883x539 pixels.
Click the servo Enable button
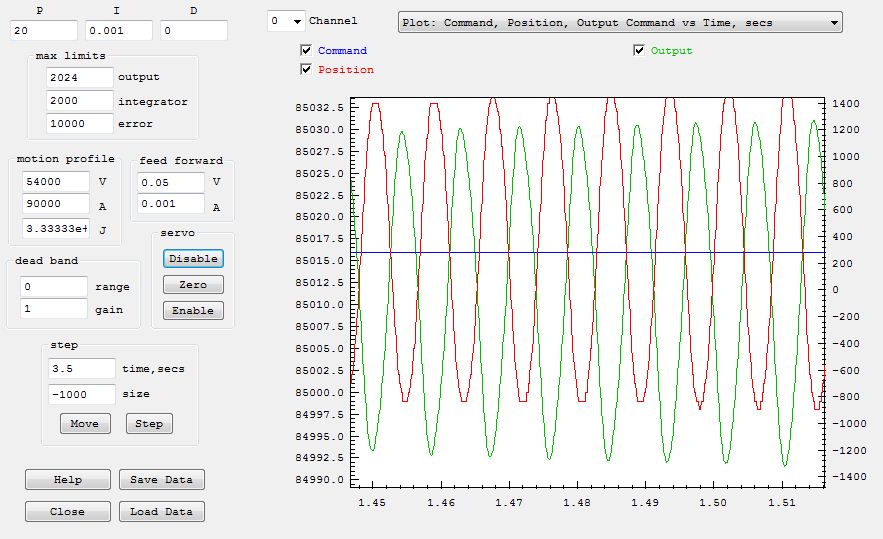click(x=193, y=310)
